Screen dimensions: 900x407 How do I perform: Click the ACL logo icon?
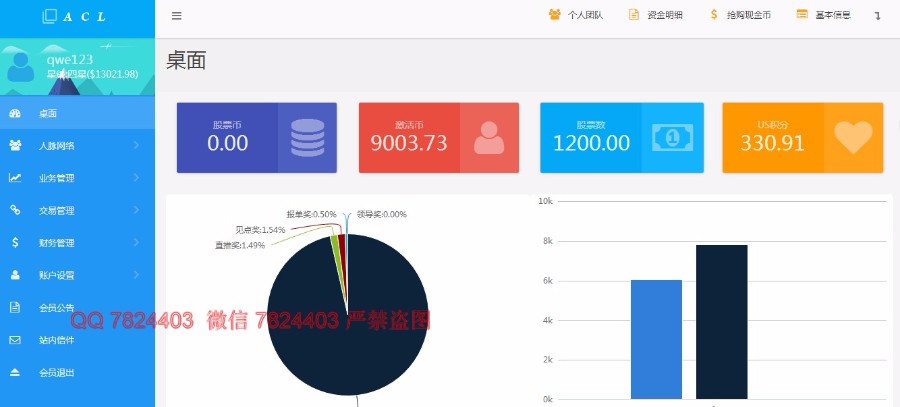pyautogui.click(x=50, y=16)
